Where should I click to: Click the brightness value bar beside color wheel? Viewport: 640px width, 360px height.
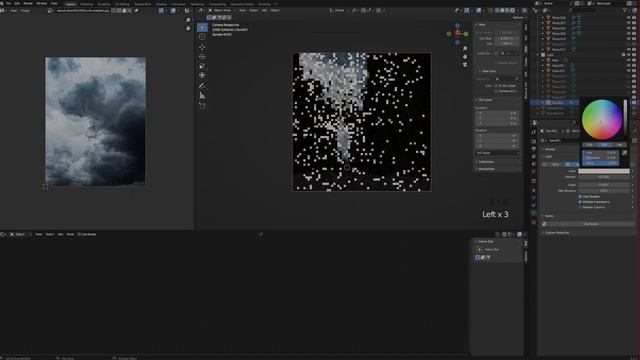coord(625,119)
